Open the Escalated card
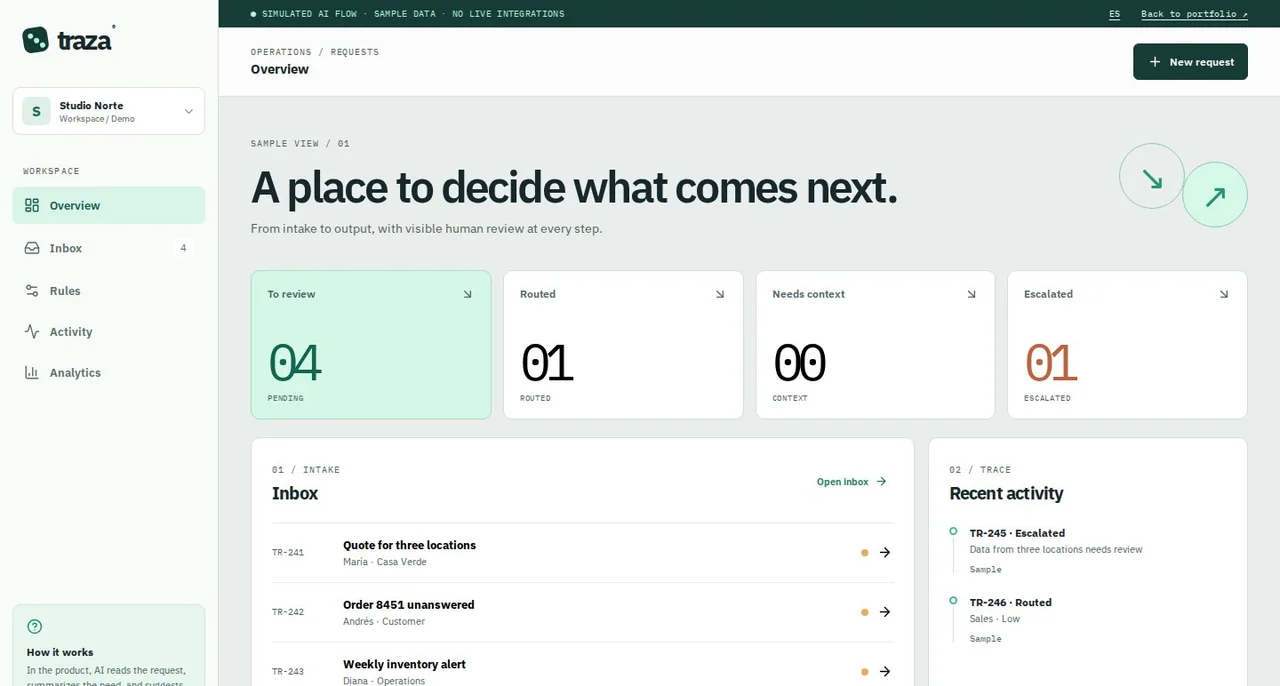1280x686 pixels. click(1127, 345)
